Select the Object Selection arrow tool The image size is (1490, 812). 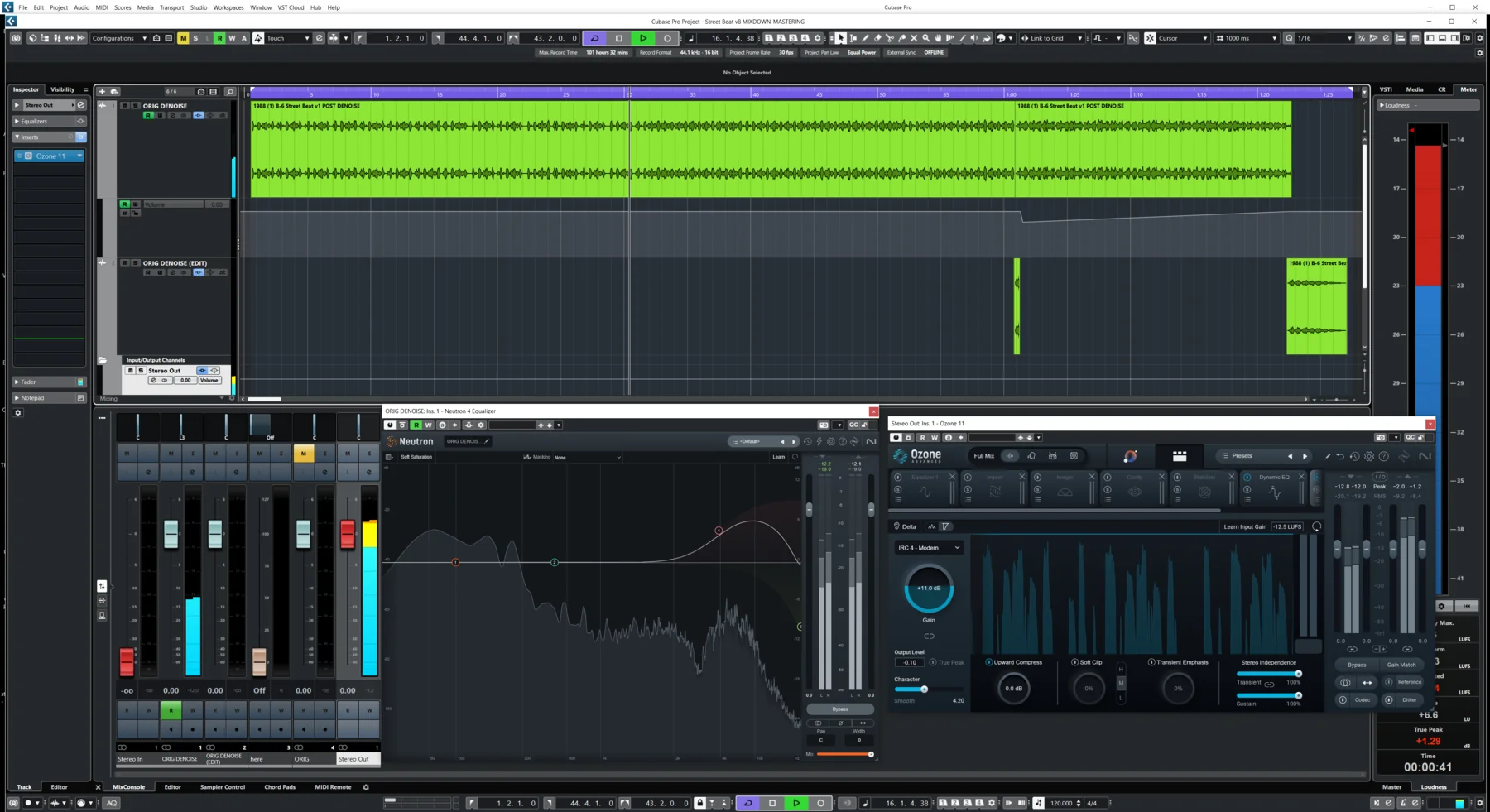(x=841, y=38)
